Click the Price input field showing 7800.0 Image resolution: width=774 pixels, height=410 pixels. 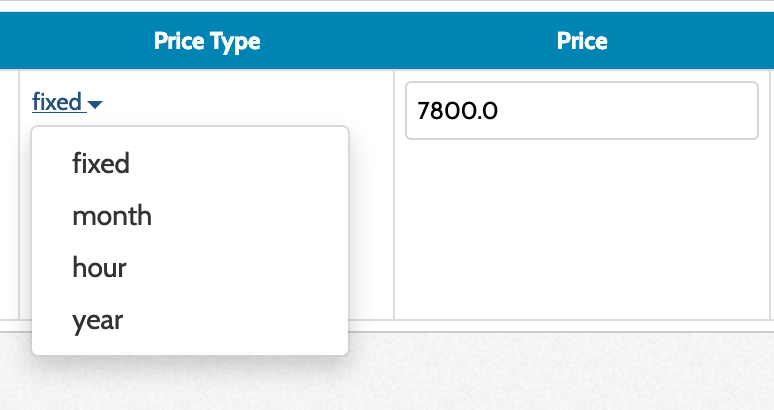(x=581, y=111)
